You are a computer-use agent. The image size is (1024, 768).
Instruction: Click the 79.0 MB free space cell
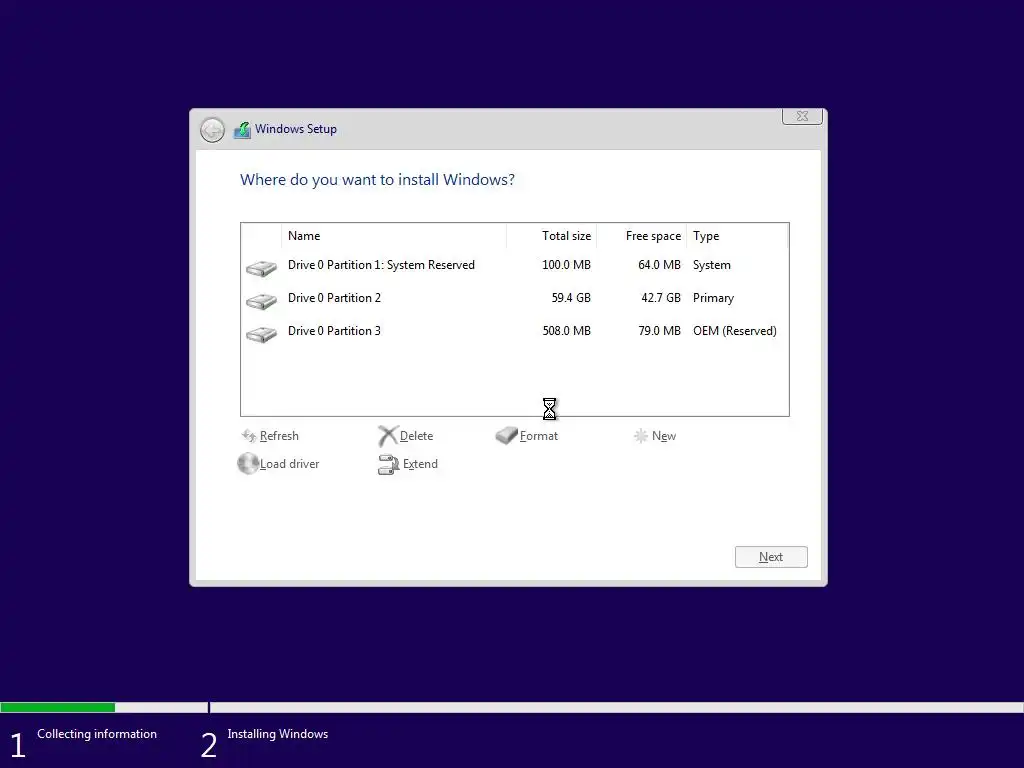(659, 331)
